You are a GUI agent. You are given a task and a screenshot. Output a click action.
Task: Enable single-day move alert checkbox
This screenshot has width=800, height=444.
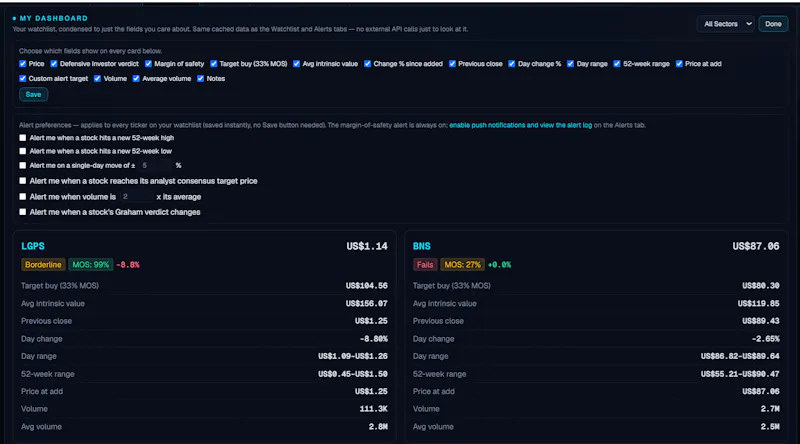tap(22, 165)
